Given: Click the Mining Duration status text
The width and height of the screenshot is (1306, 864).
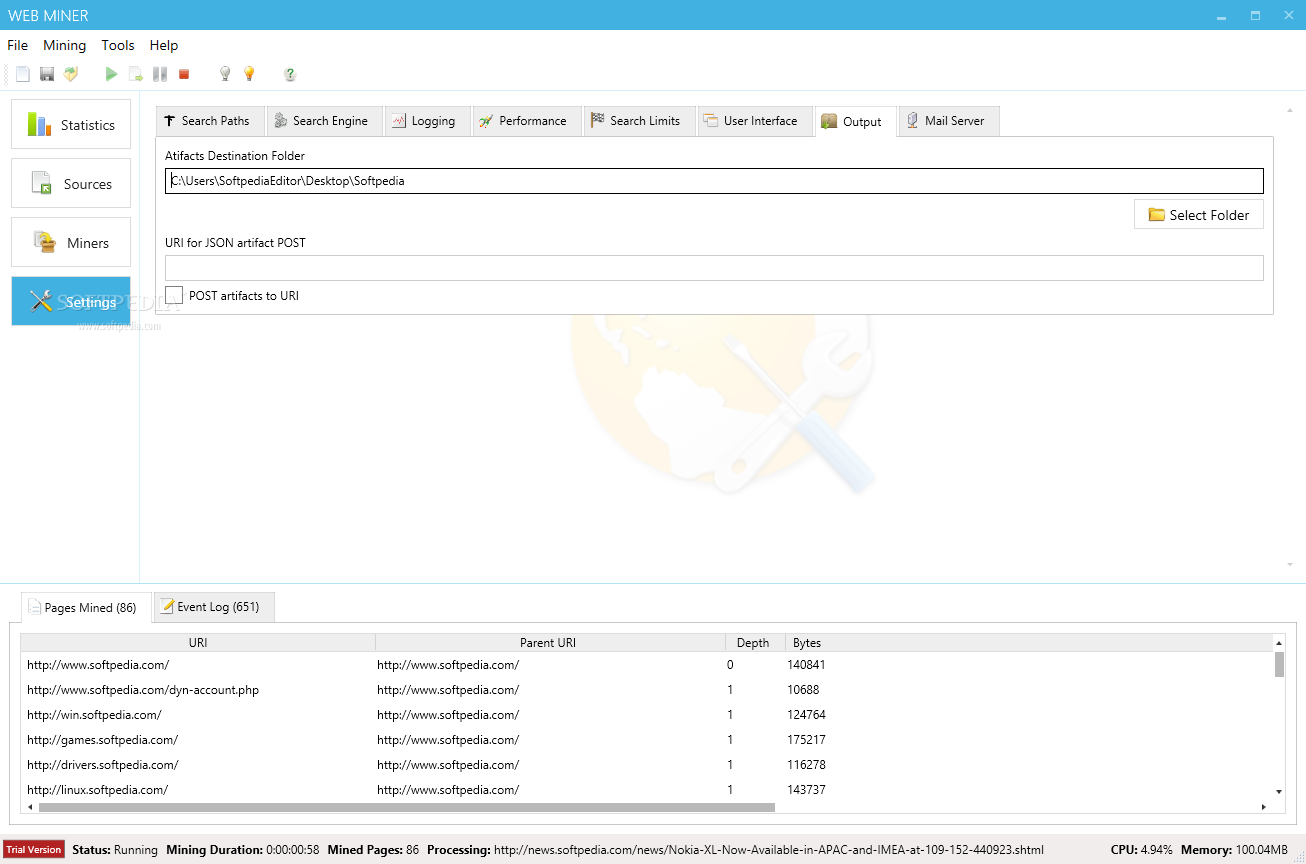Looking at the screenshot, I should coord(243,850).
